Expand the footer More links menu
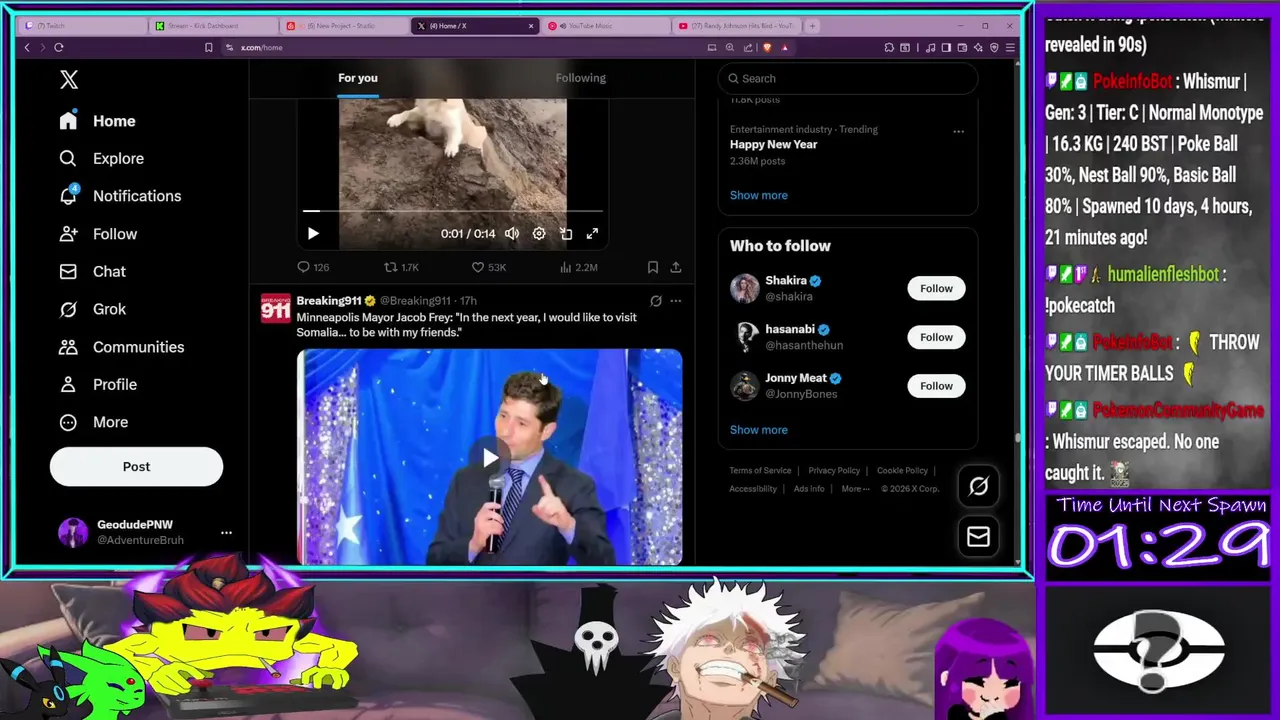Screen dimensions: 1280x720 pyautogui.click(x=855, y=489)
